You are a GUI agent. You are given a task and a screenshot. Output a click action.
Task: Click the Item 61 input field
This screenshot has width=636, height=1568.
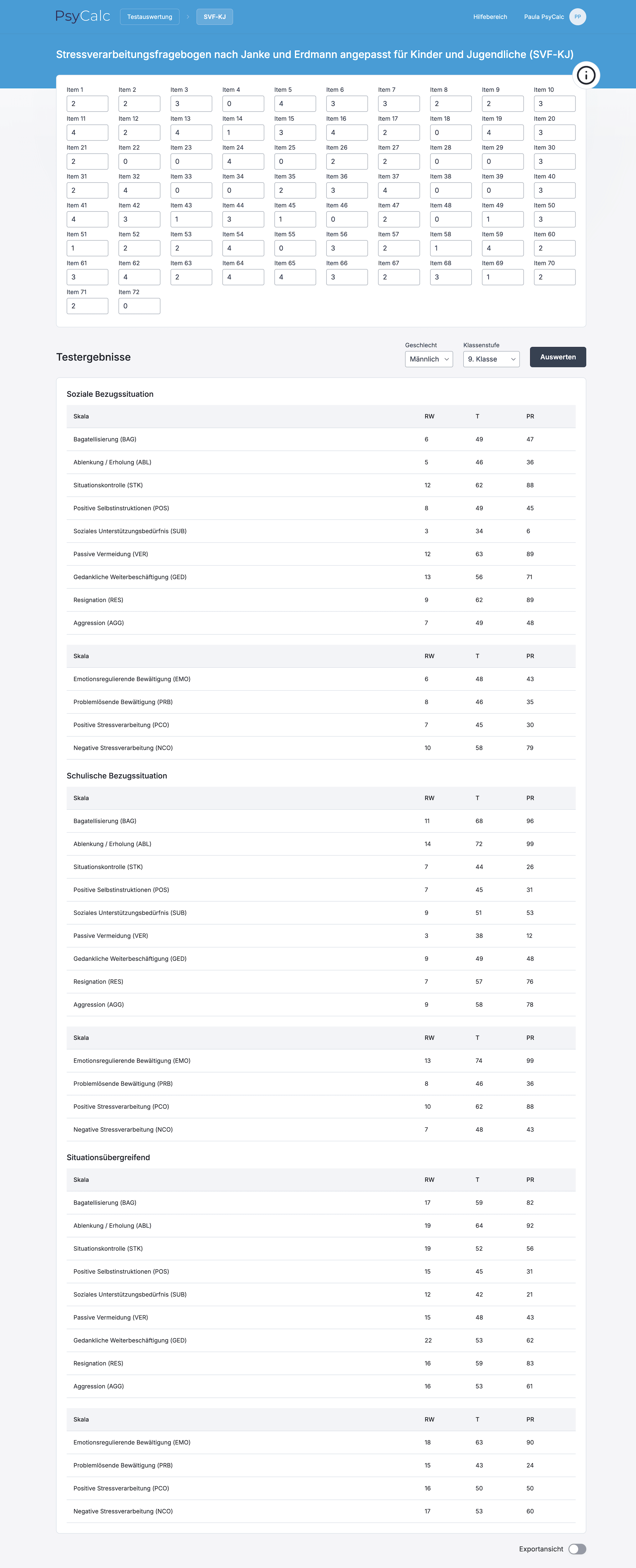coord(87,277)
